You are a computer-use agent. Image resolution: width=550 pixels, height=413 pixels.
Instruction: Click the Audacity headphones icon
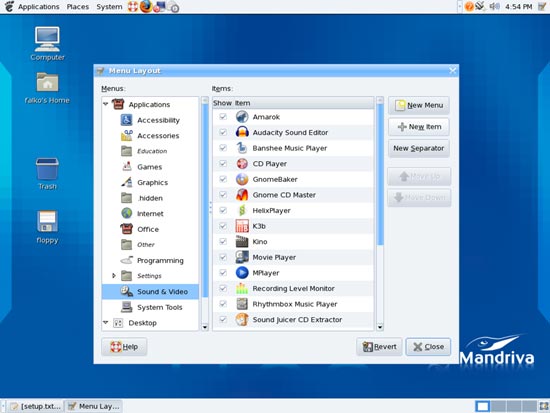tap(242, 132)
